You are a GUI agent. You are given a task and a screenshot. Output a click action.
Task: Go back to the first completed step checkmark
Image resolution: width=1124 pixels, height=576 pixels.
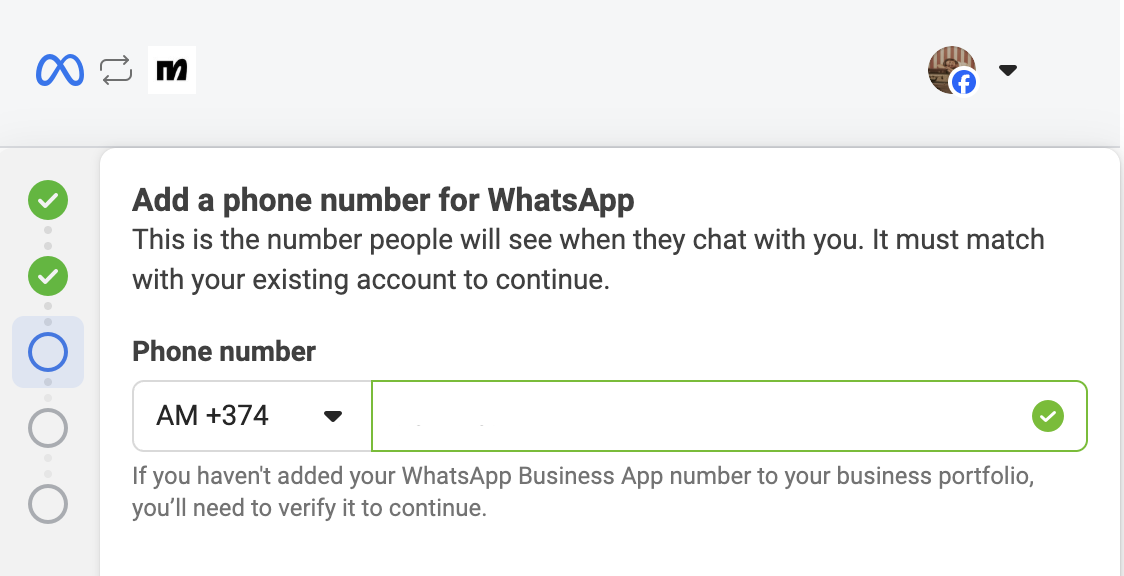coord(48,201)
